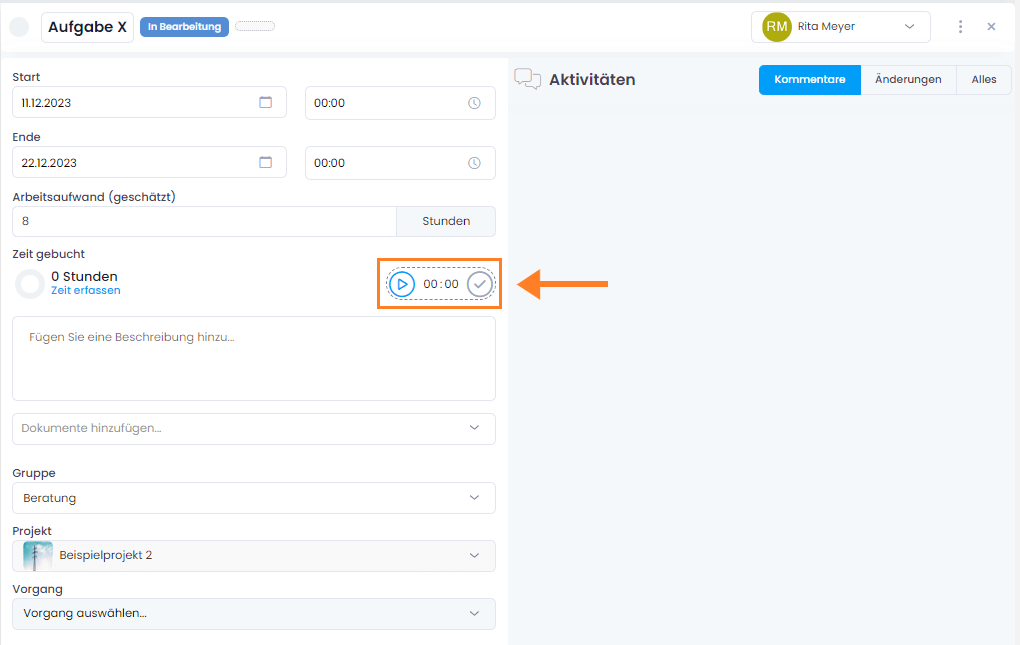1020x645 pixels.
Task: Click the Start time clock icon
Action: pos(474,103)
